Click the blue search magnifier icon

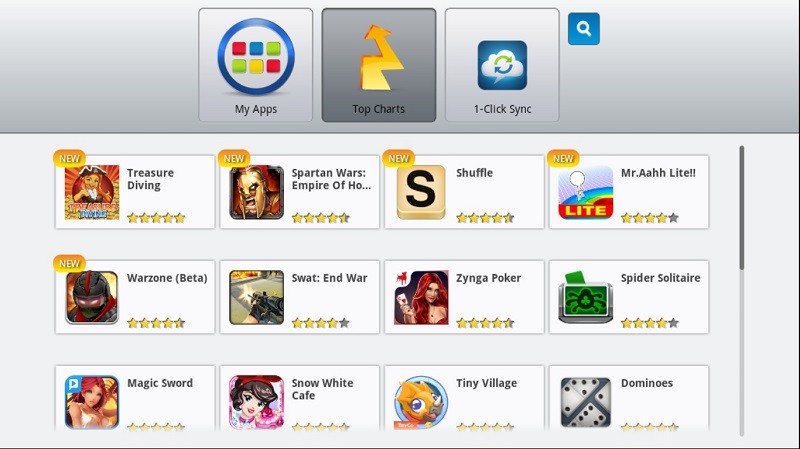pos(584,29)
